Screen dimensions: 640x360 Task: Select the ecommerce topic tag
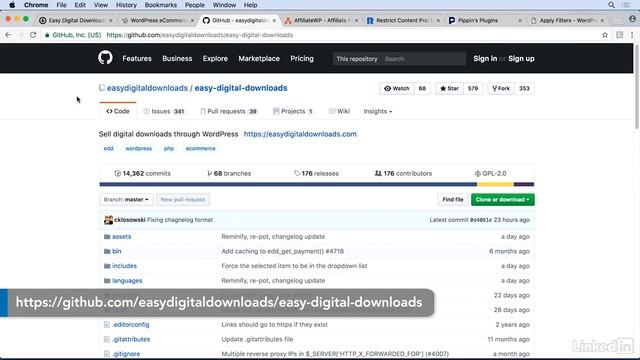(x=200, y=149)
